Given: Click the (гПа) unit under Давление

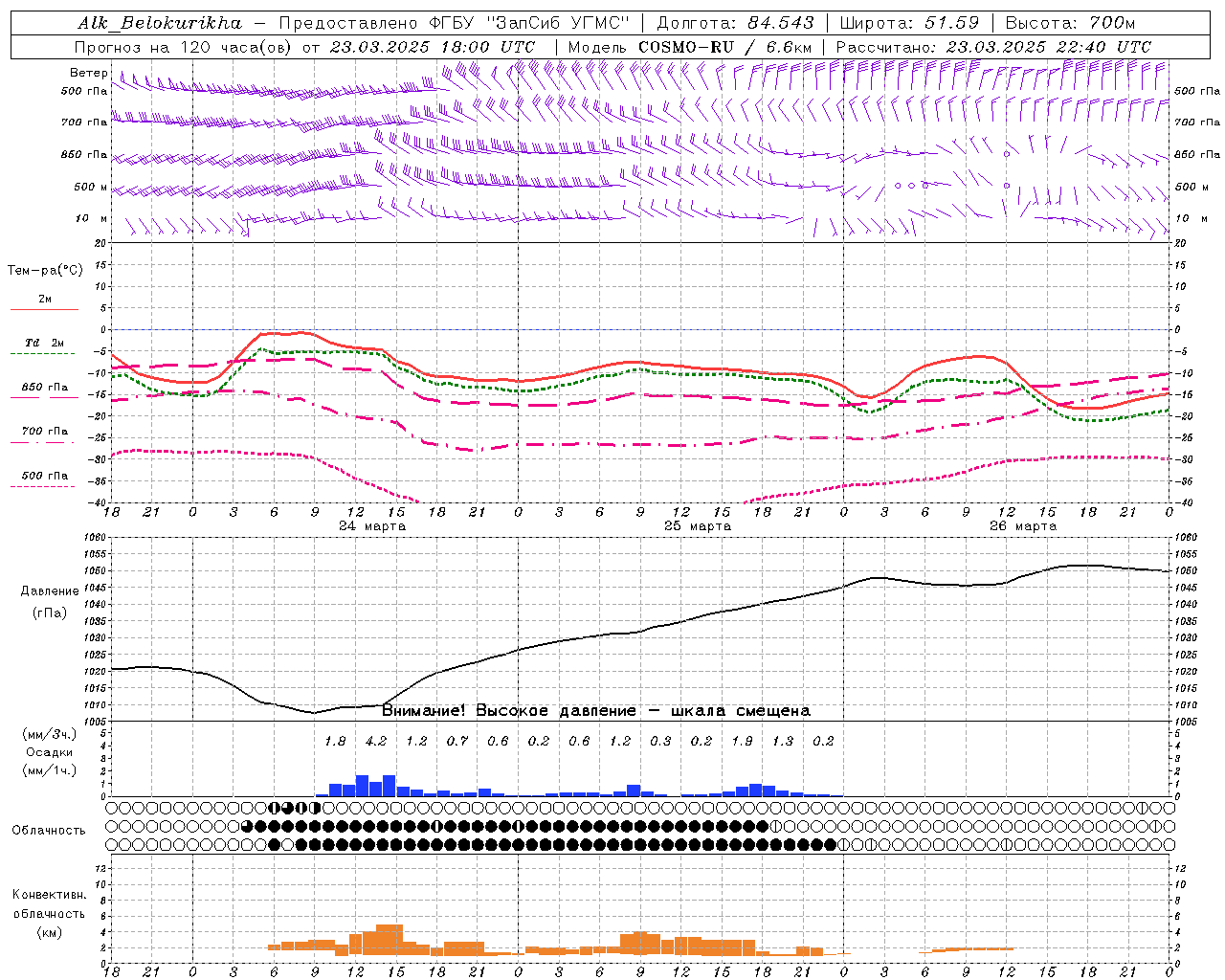Looking at the screenshot, I should point(49,612).
